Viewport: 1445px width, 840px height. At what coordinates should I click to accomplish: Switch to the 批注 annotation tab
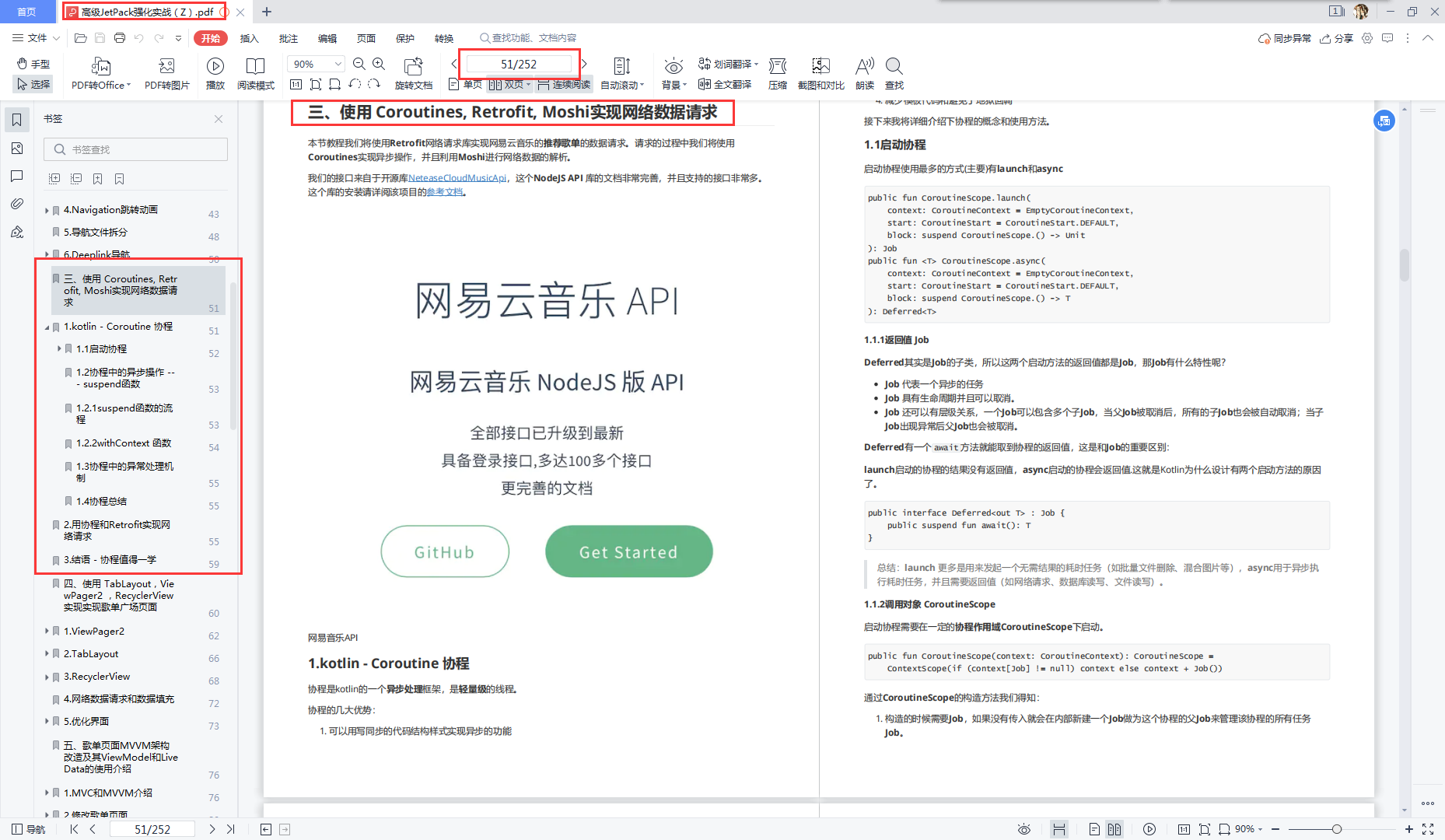[x=289, y=38]
